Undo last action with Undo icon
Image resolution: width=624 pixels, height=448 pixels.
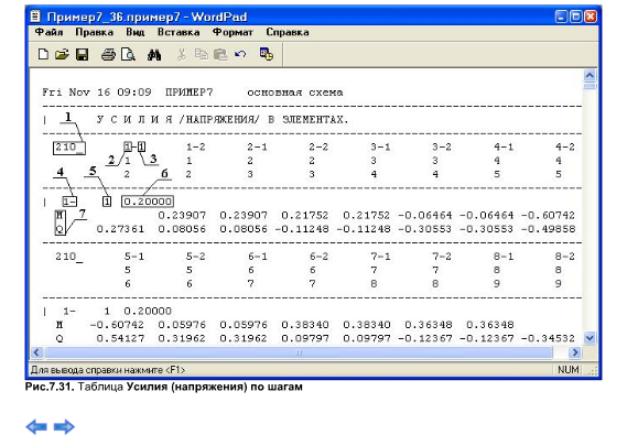click(240, 54)
